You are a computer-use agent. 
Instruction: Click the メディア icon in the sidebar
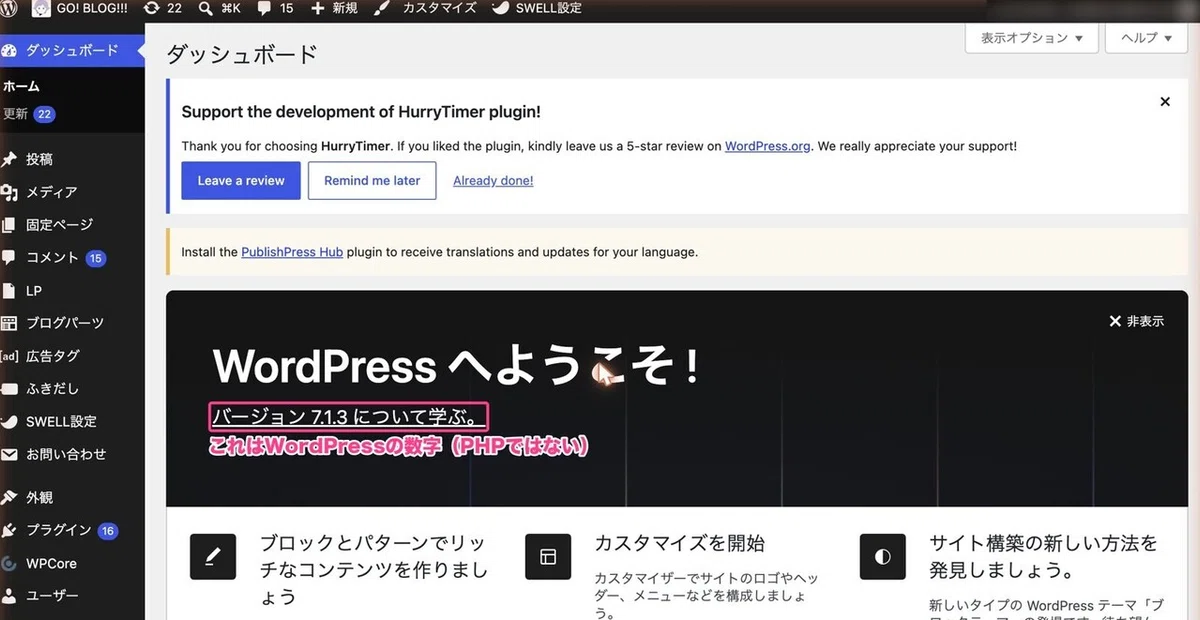[x=10, y=192]
